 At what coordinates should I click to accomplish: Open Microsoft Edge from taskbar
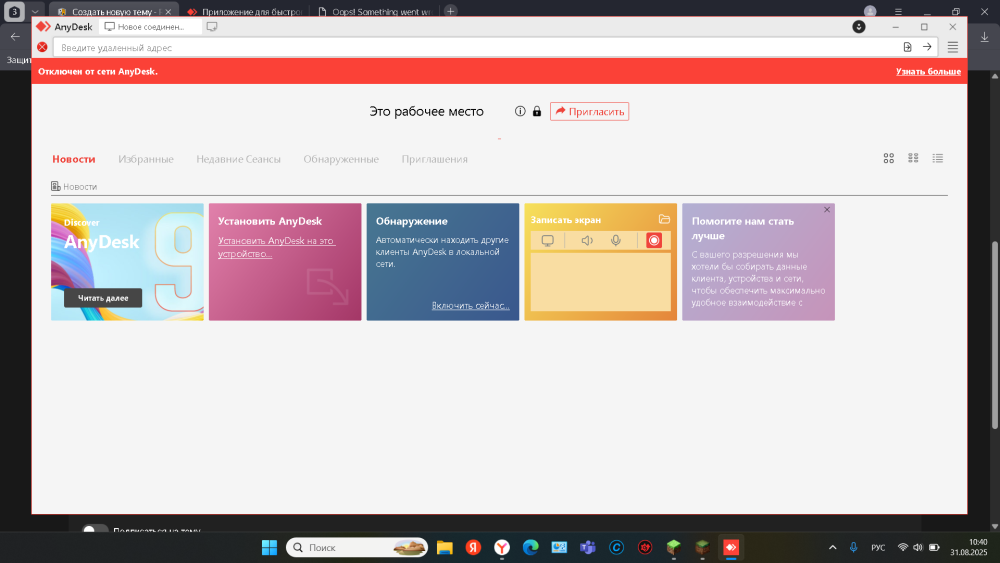pos(531,547)
